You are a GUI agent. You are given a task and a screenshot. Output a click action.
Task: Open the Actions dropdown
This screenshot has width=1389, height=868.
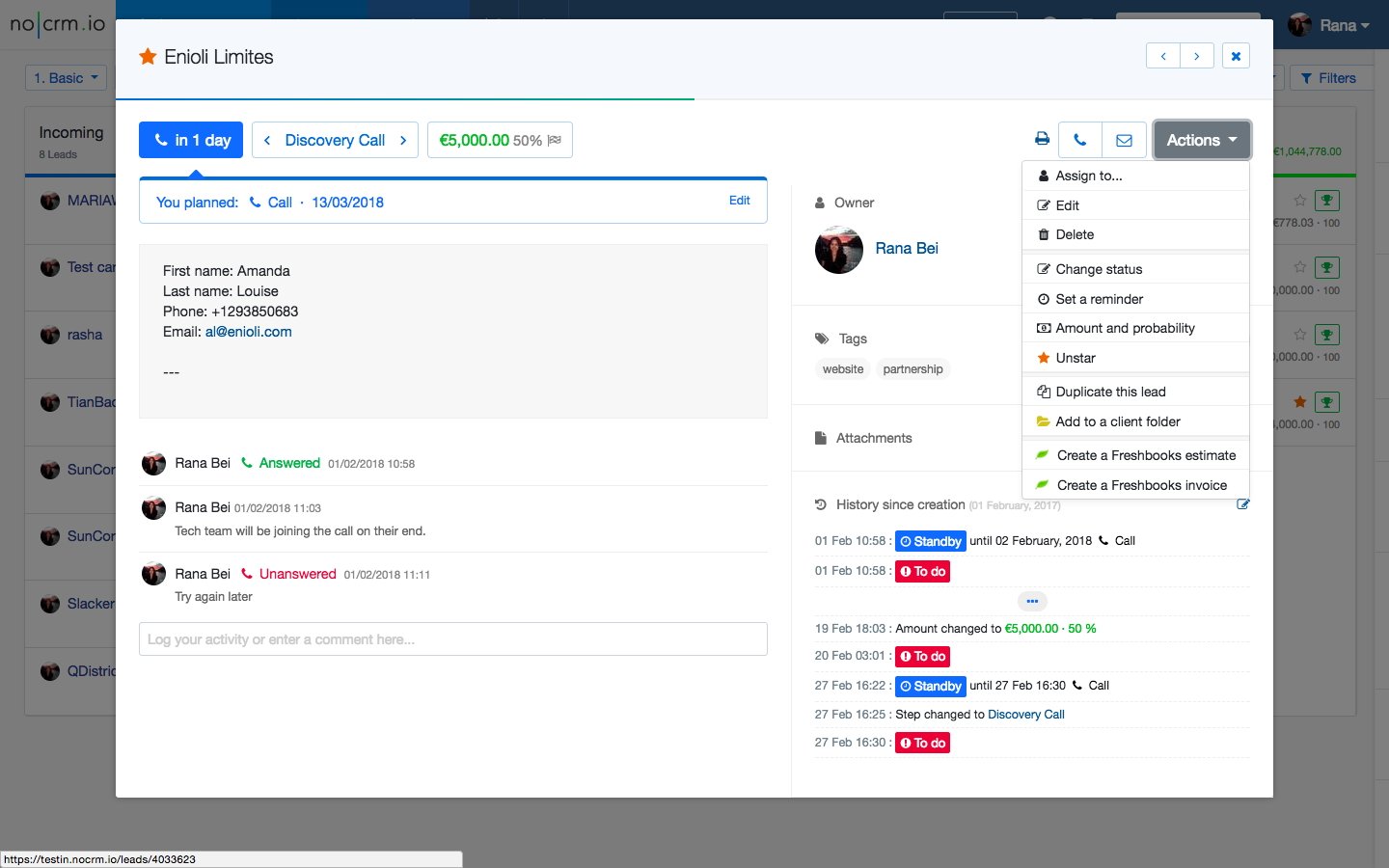[1201, 140]
